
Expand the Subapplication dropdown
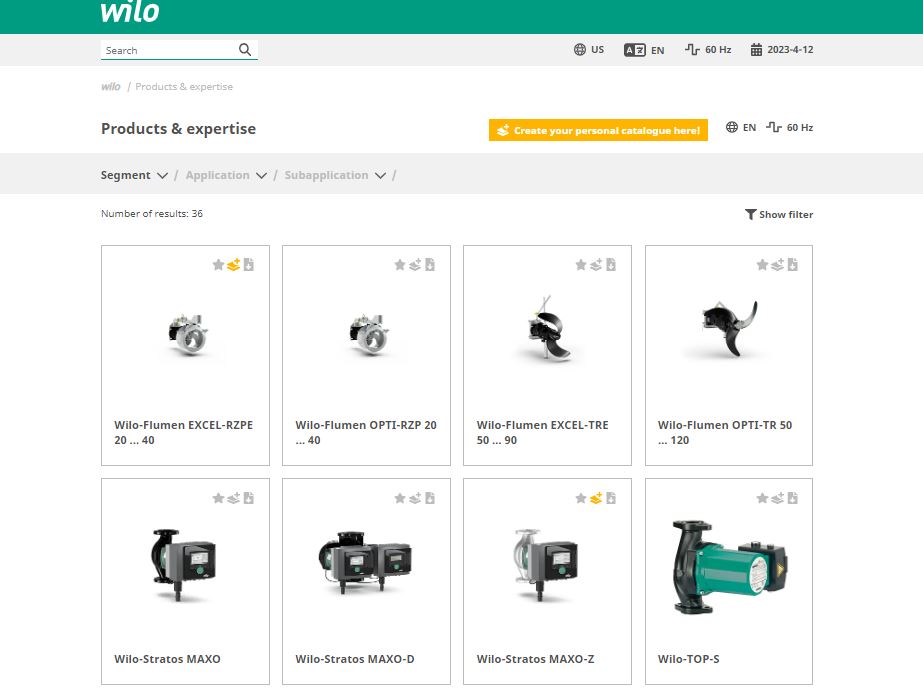click(x=334, y=175)
